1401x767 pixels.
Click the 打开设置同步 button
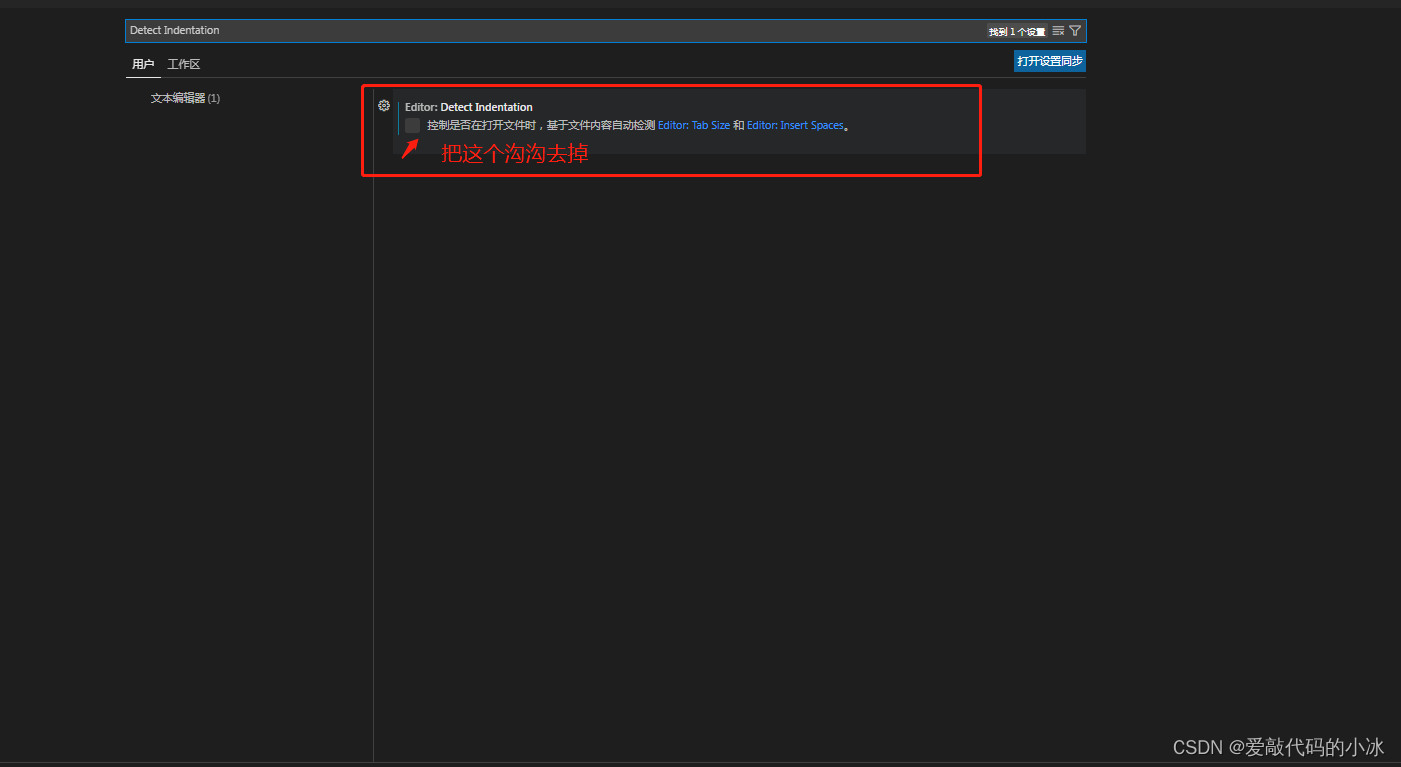coord(1050,61)
